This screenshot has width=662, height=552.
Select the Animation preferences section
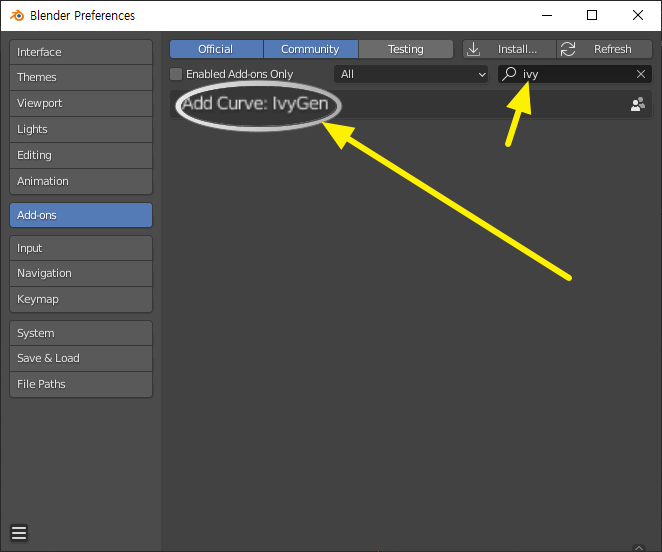(x=81, y=181)
